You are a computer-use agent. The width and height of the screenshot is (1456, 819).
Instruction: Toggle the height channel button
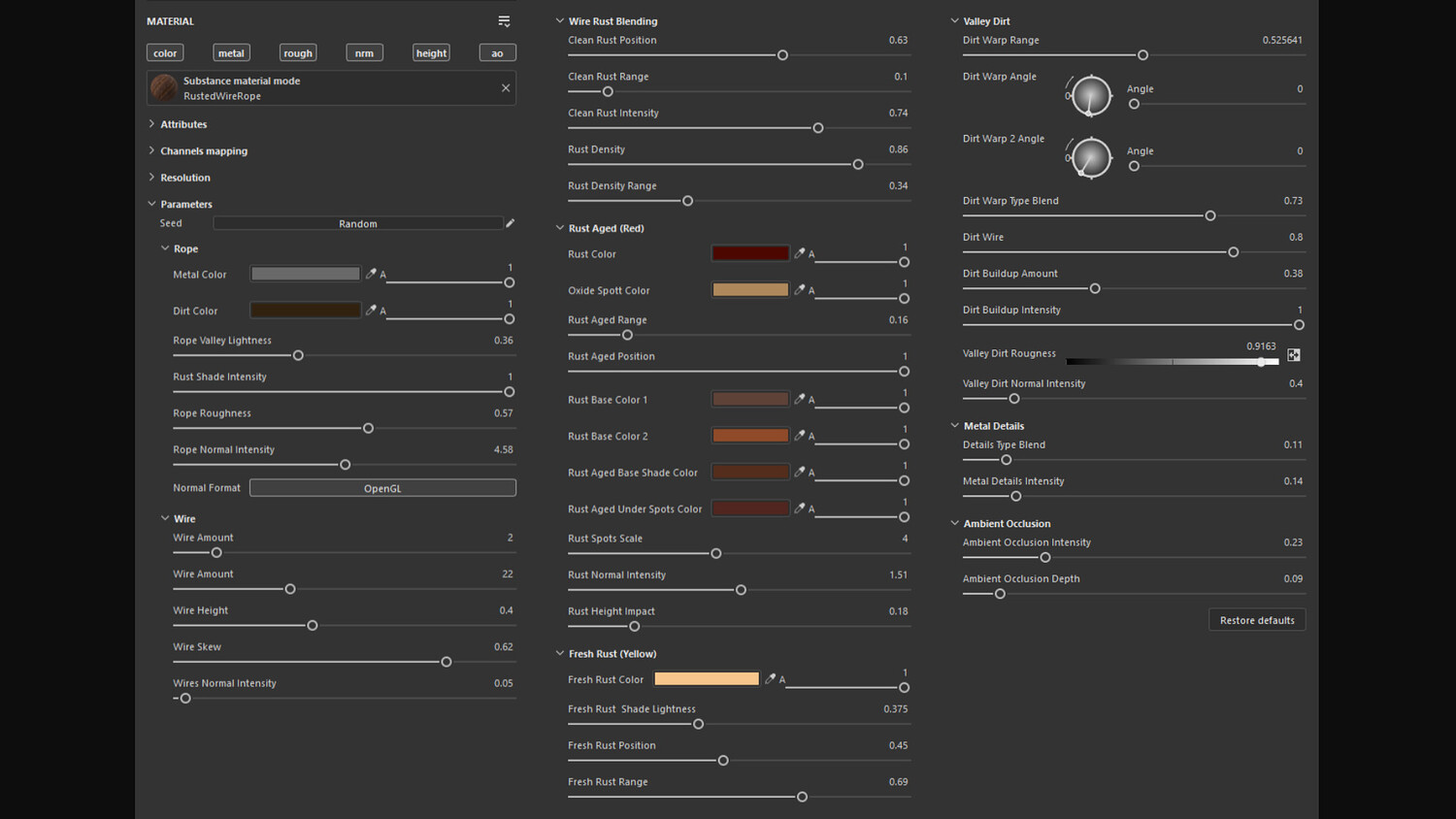(x=431, y=52)
